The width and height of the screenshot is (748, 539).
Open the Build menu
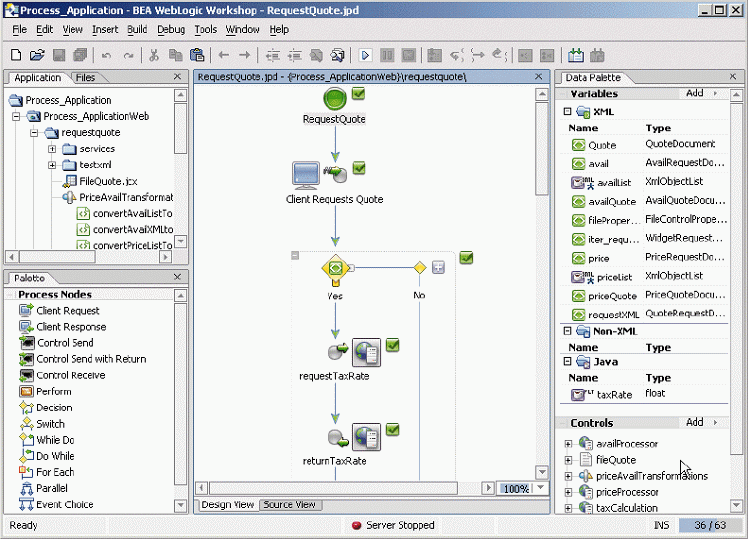tap(137, 30)
